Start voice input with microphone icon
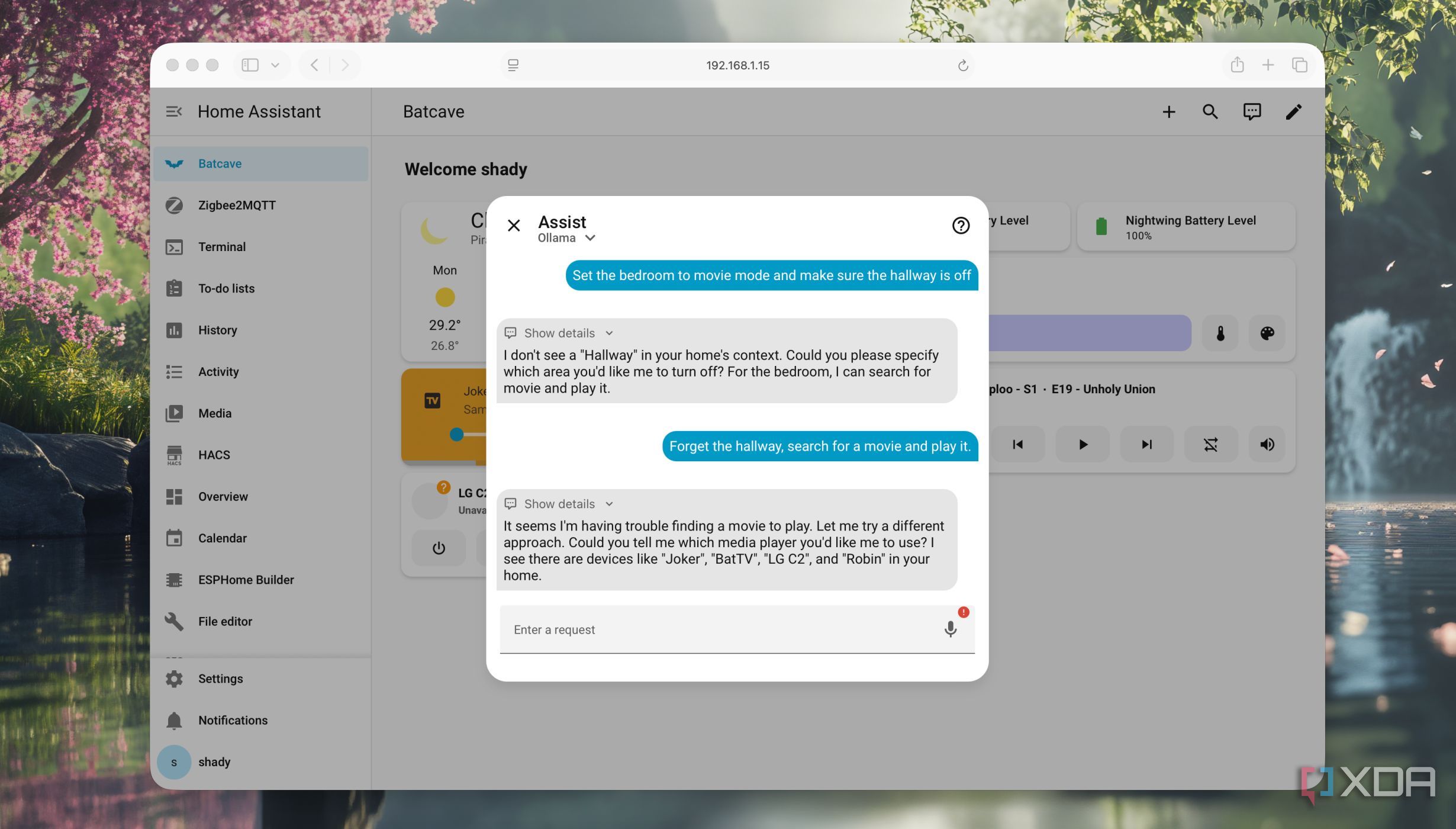This screenshot has width=1456, height=829. (x=950, y=629)
